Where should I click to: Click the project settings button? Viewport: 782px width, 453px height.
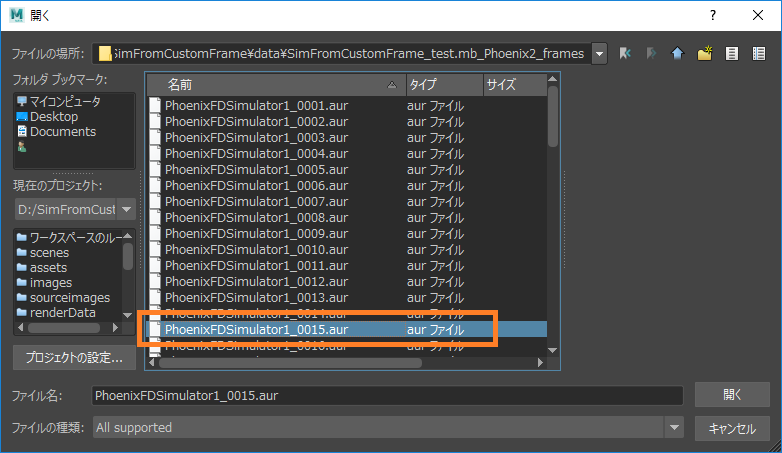[x=74, y=357]
